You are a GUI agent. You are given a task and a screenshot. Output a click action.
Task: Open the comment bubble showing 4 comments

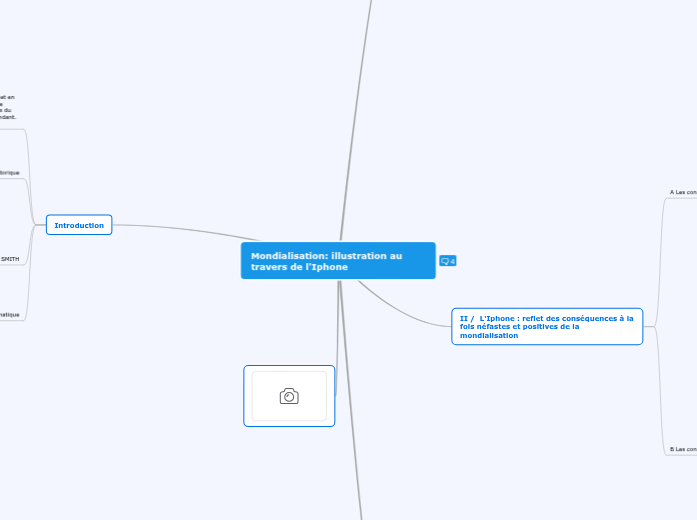coord(448,261)
